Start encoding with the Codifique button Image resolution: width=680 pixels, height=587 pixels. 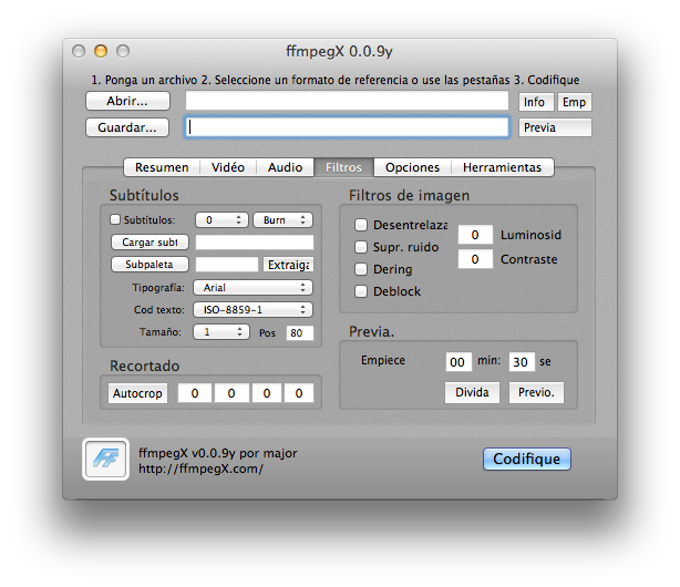click(527, 459)
